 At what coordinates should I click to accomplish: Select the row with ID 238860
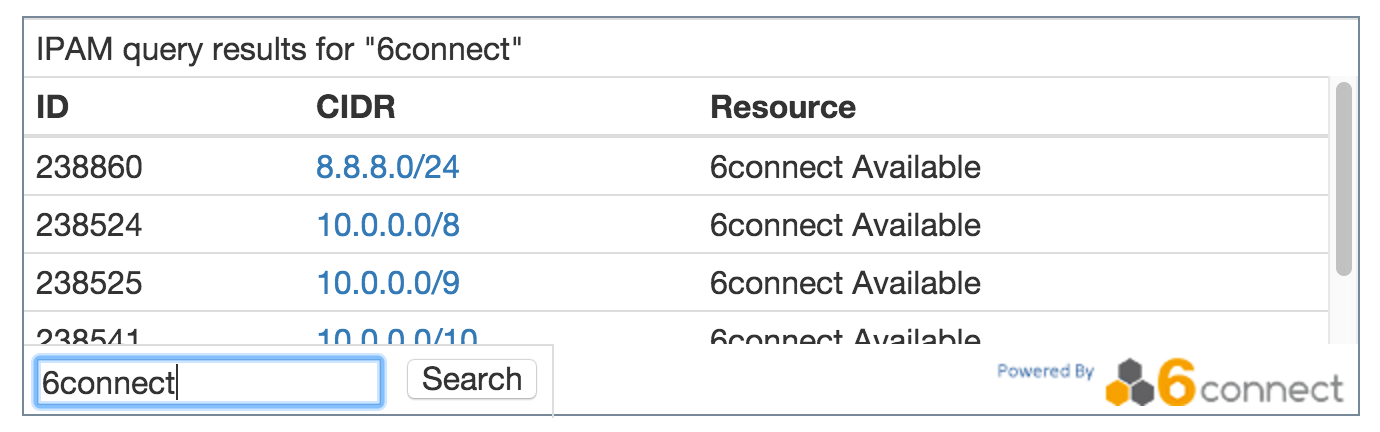click(x=89, y=167)
